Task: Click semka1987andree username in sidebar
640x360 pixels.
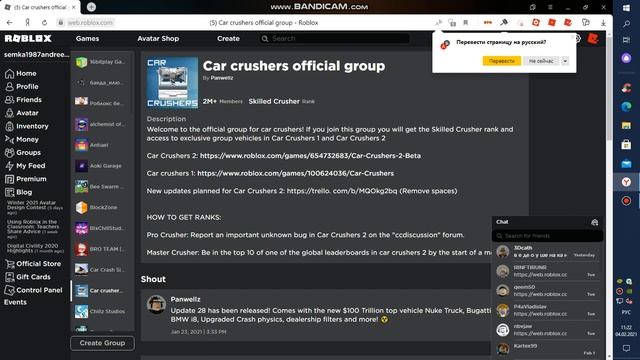Action: (x=37, y=54)
